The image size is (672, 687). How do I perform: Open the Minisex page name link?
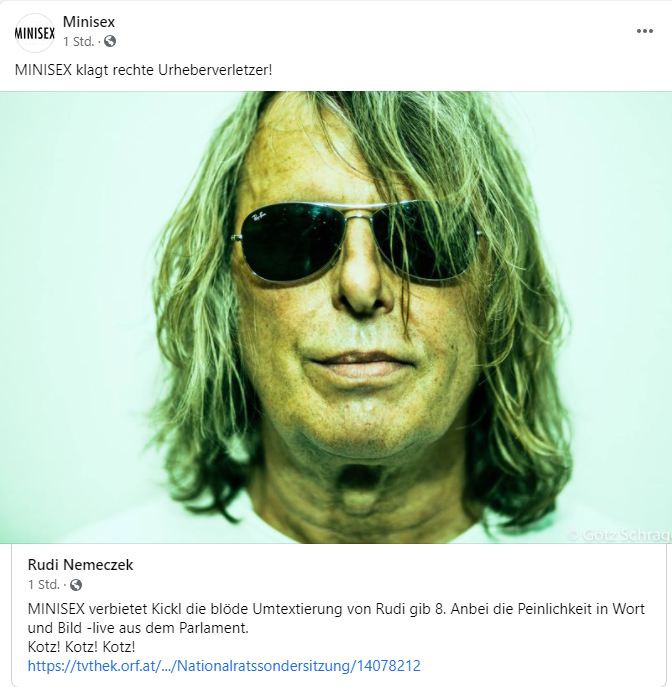tap(89, 21)
